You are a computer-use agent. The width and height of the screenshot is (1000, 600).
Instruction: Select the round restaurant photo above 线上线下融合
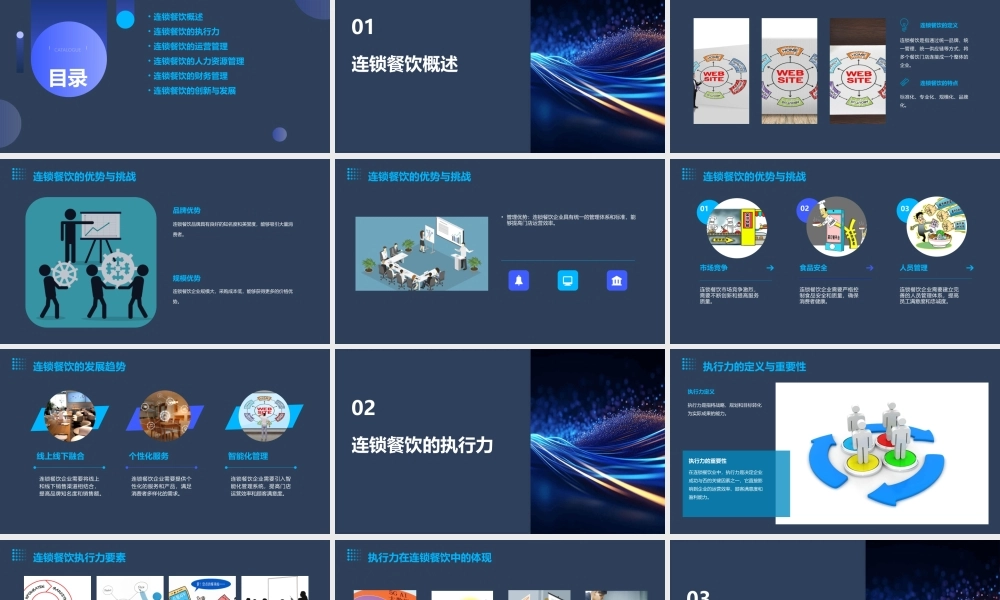tap(70, 416)
